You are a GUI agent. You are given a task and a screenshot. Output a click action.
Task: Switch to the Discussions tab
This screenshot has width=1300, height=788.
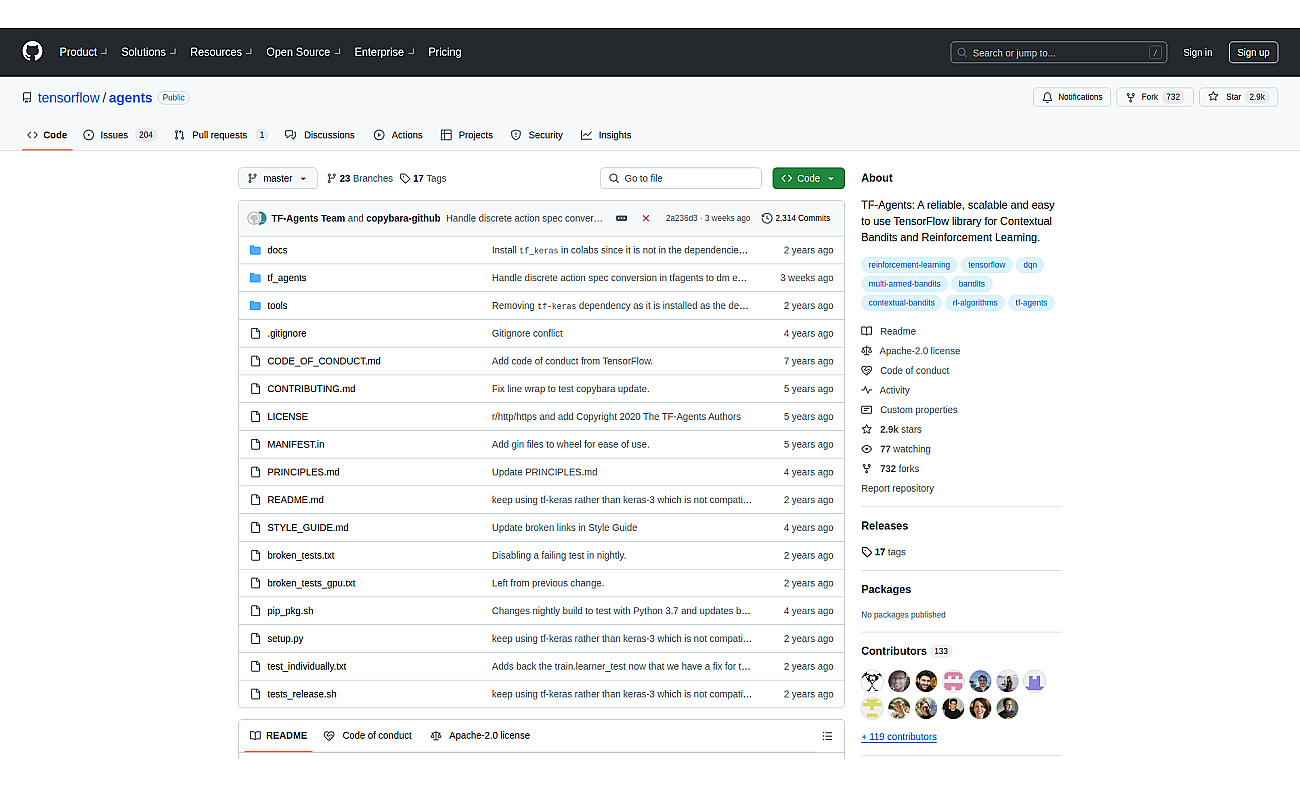[320, 135]
